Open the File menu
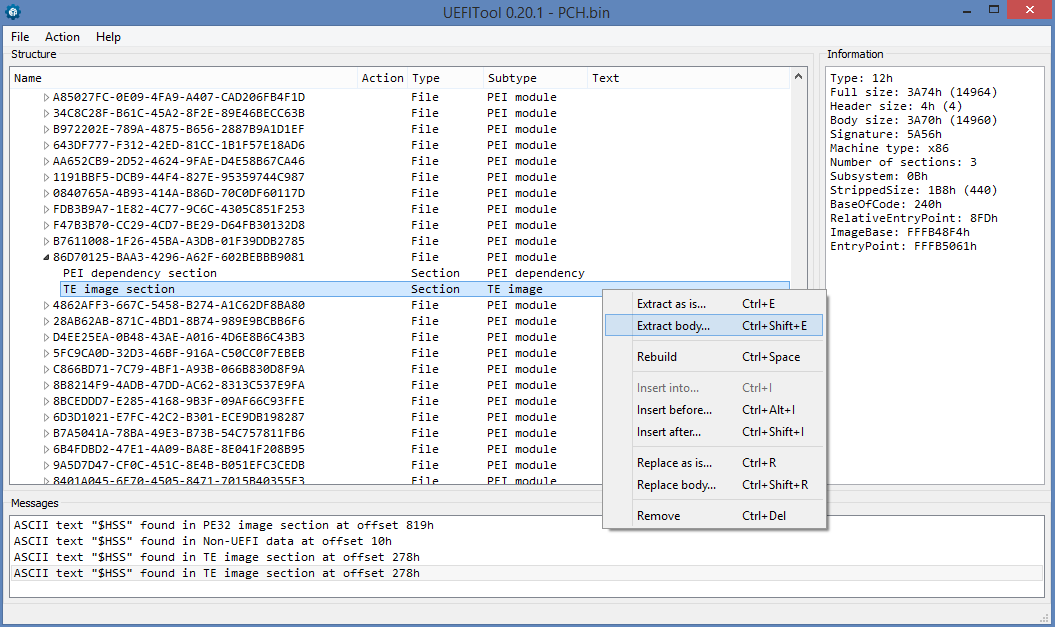 pos(20,37)
